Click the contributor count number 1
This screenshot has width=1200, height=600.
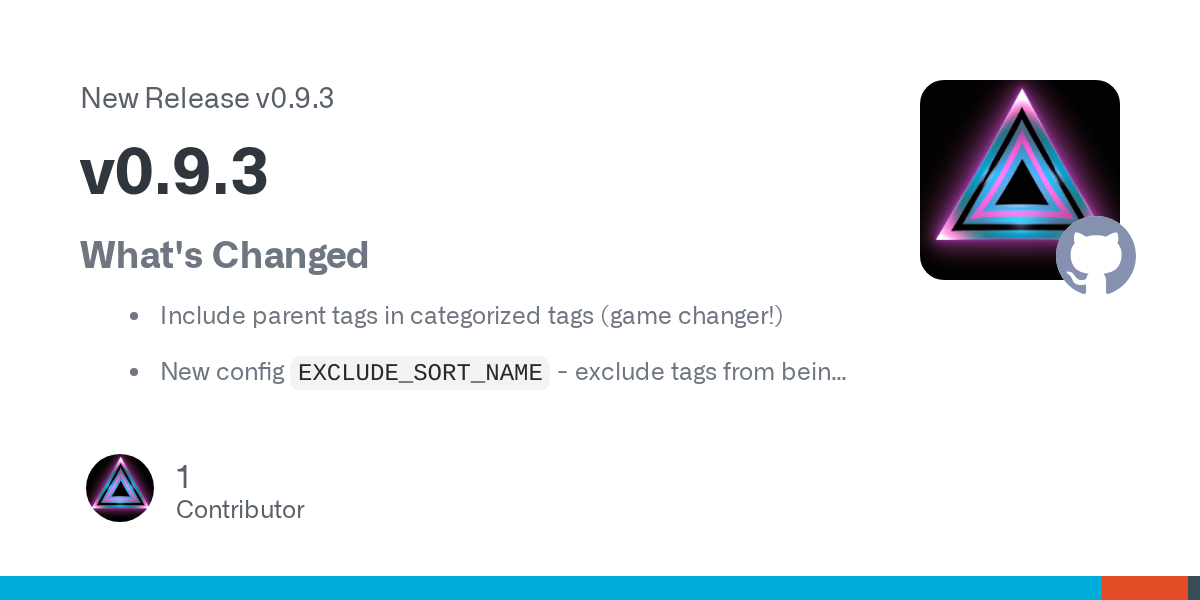point(183,477)
